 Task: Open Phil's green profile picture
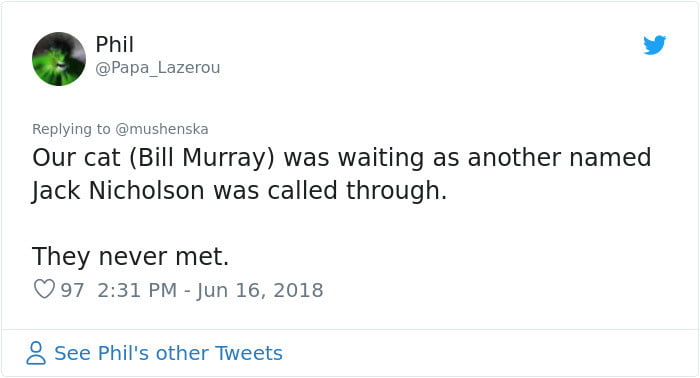59,59
